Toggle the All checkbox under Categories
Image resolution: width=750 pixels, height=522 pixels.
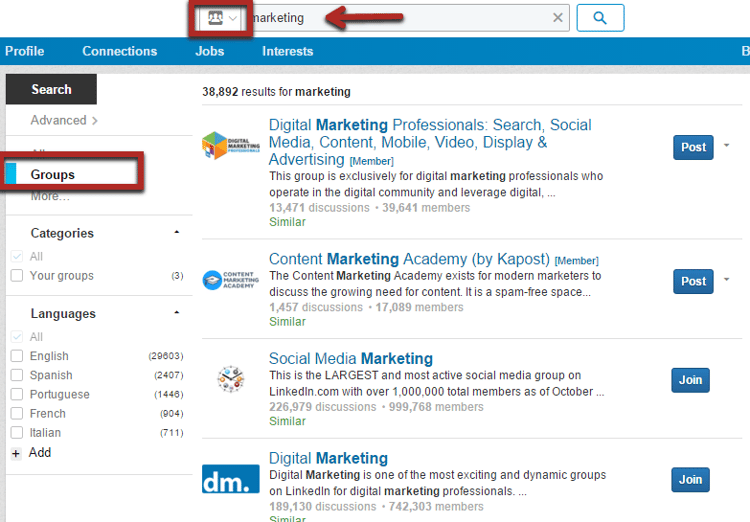pos(17,256)
